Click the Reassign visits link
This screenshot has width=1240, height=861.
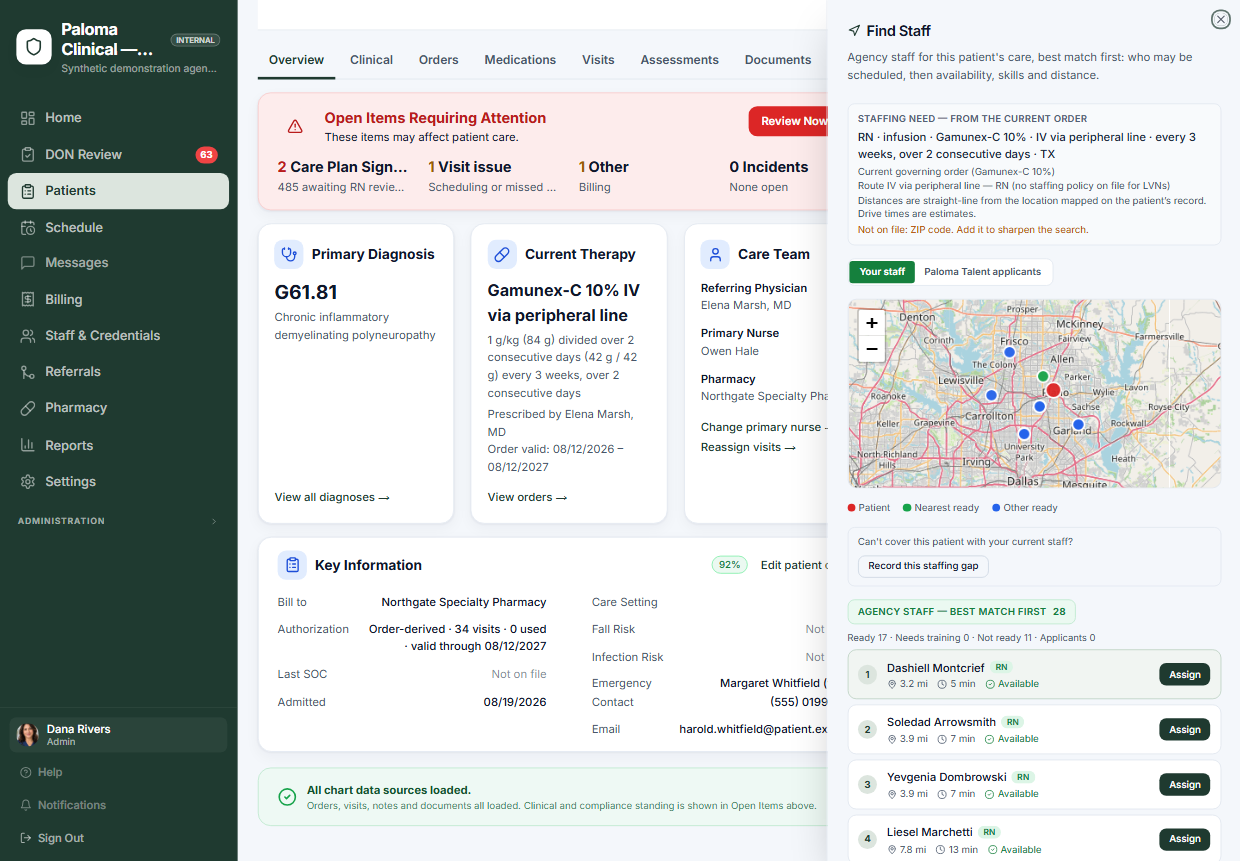(748, 448)
